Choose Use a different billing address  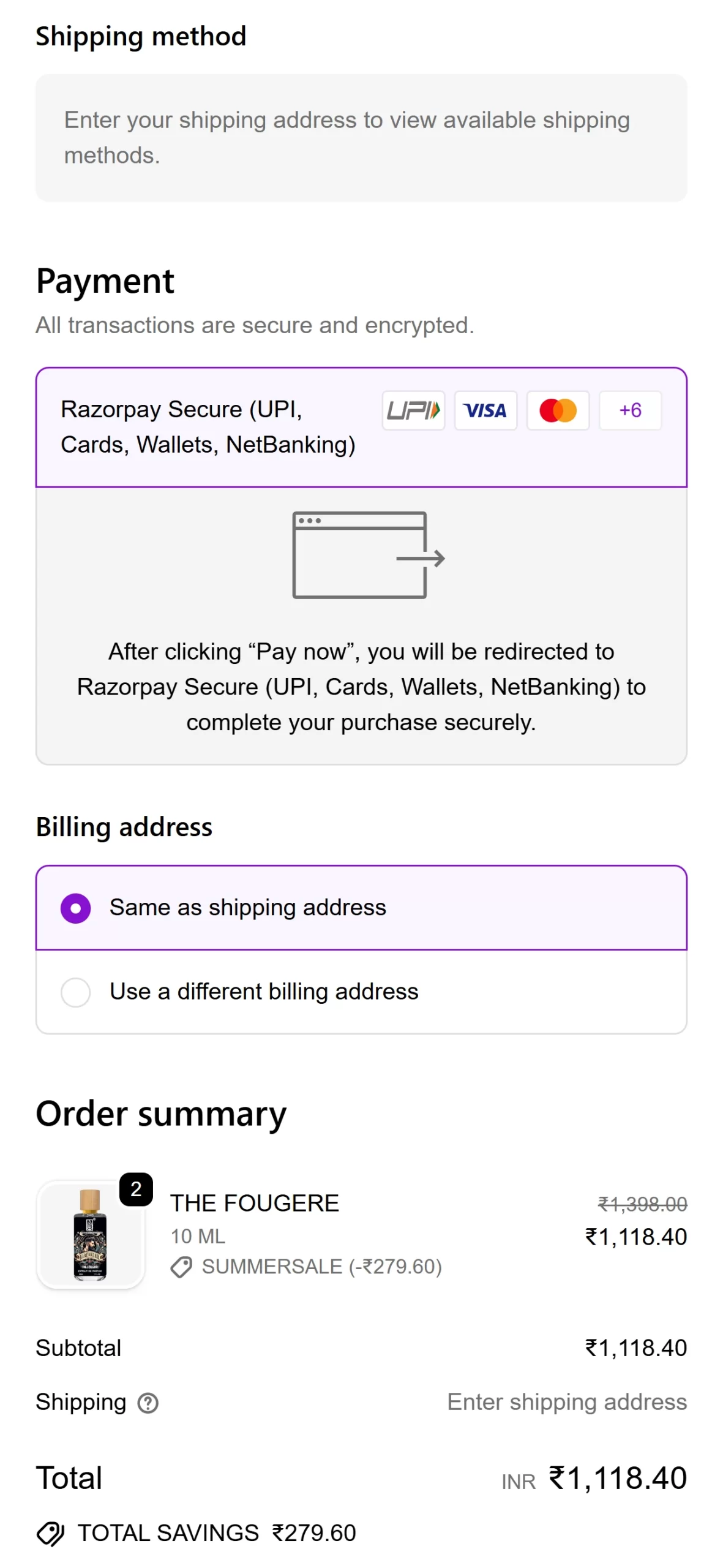76,992
